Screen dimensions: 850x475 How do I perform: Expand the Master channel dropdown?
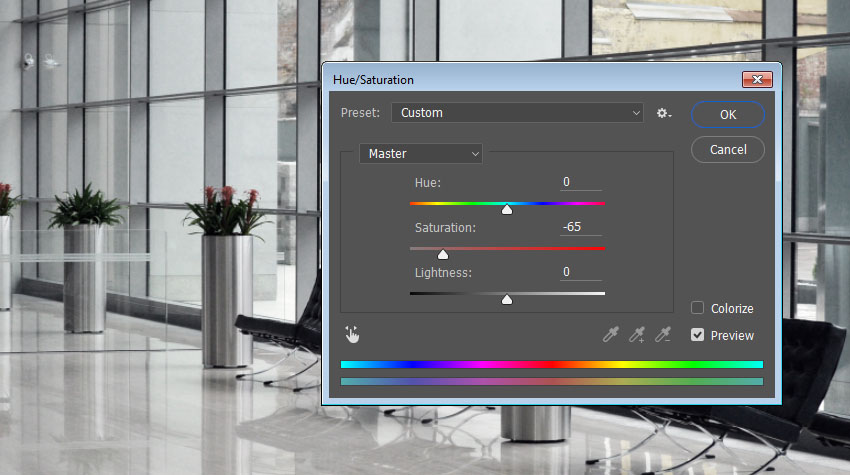pos(420,154)
